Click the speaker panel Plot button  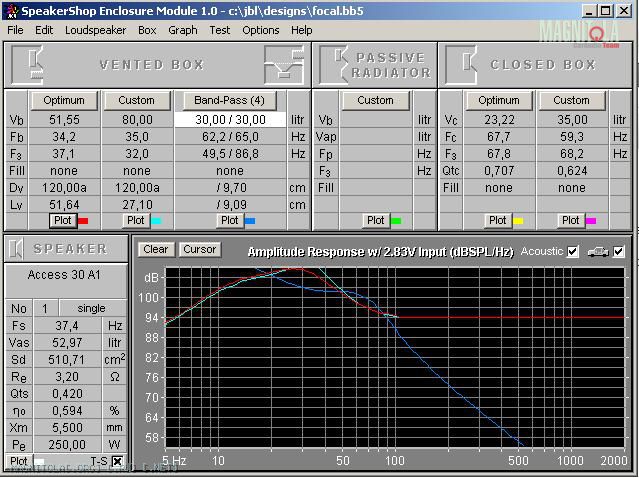(x=19, y=461)
